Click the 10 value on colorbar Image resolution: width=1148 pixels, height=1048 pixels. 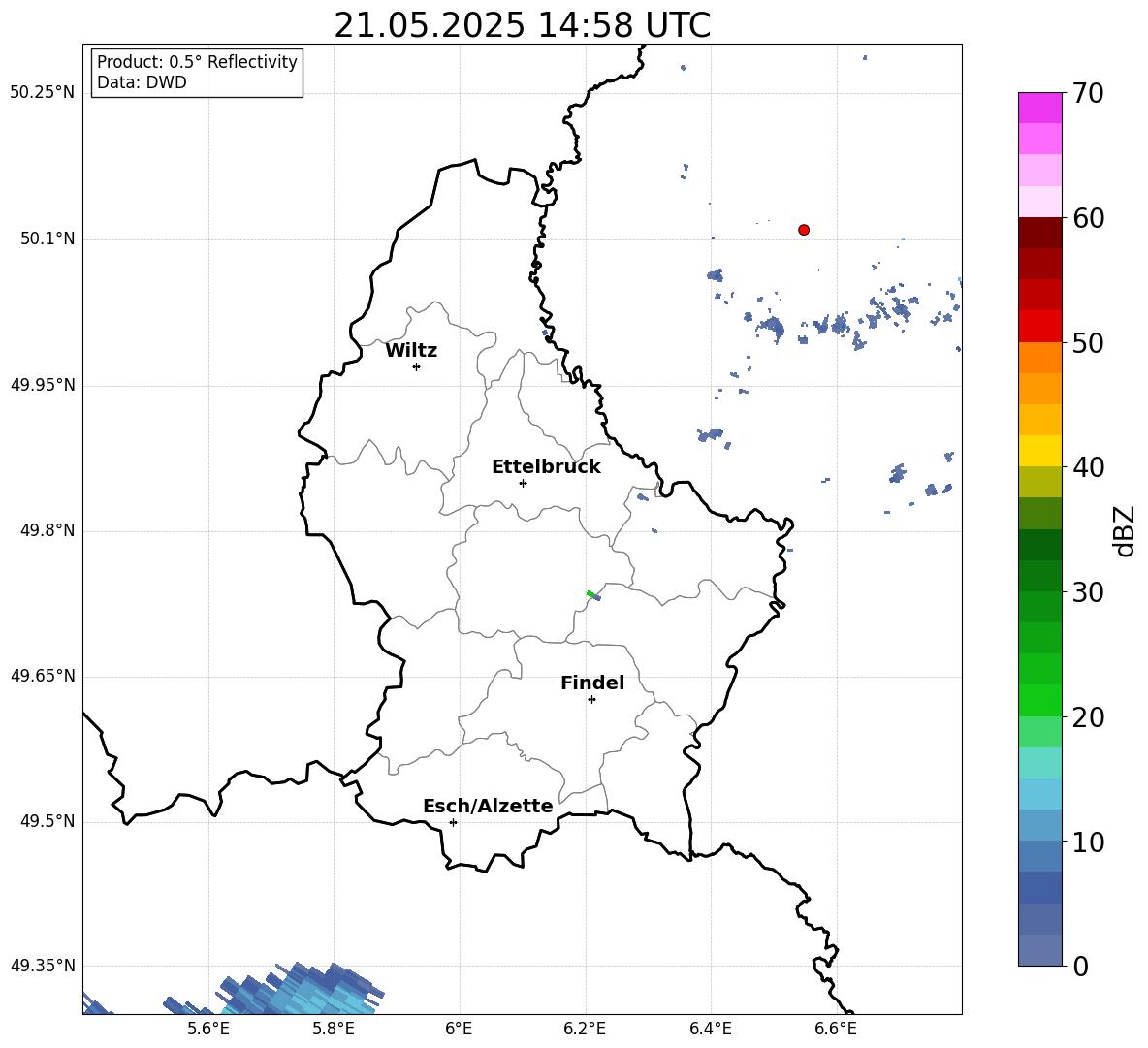pyautogui.click(x=1088, y=842)
